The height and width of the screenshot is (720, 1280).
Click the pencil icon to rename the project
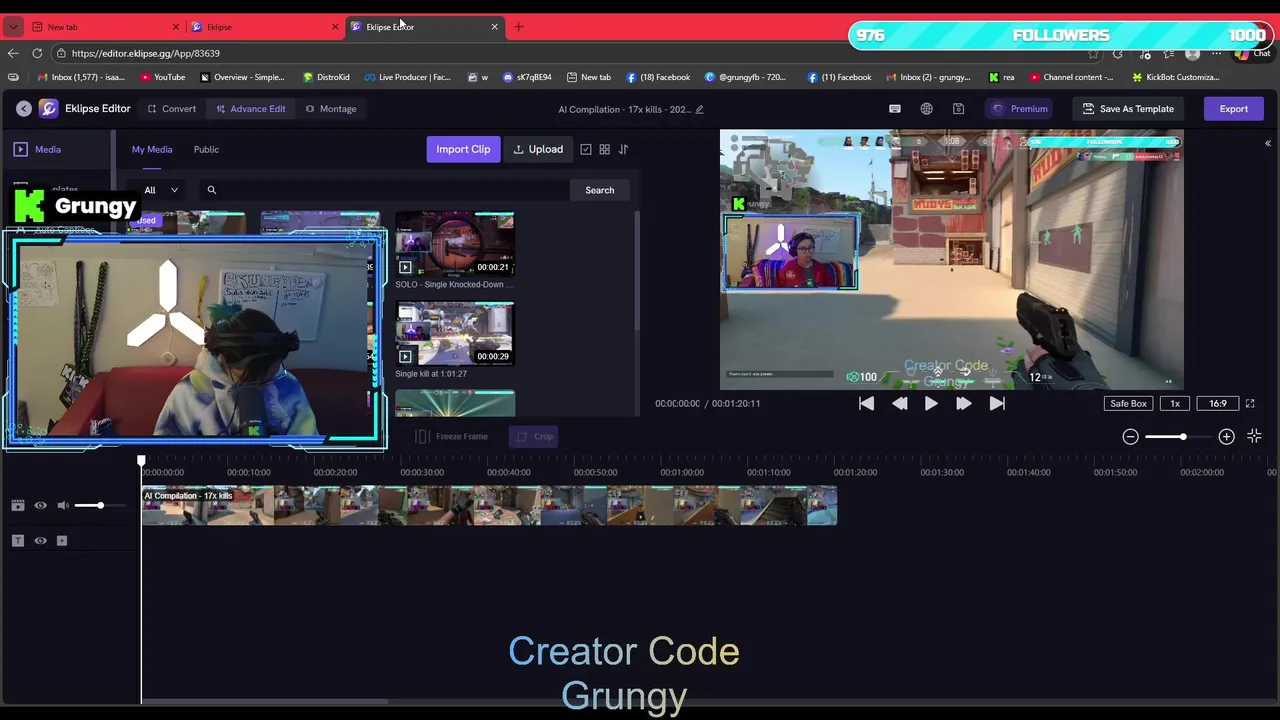click(699, 109)
